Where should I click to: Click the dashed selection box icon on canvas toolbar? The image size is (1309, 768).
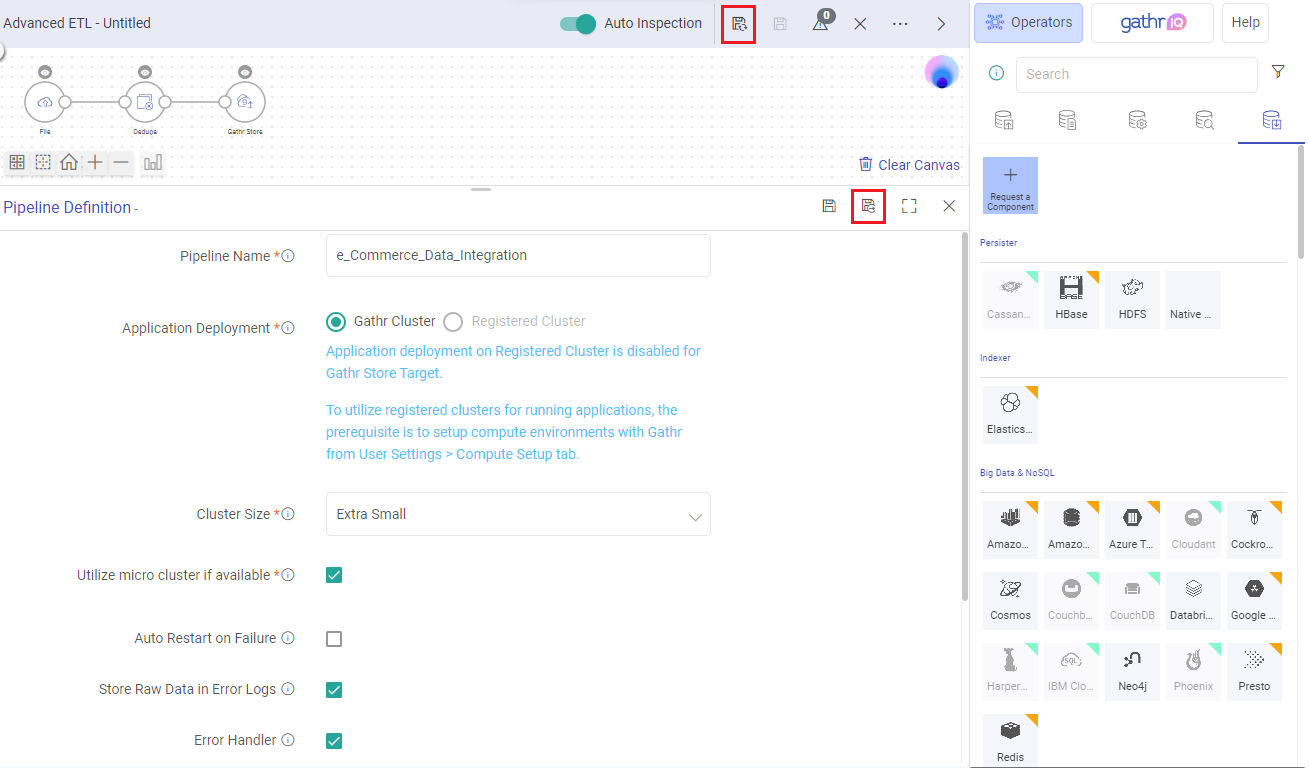point(43,162)
